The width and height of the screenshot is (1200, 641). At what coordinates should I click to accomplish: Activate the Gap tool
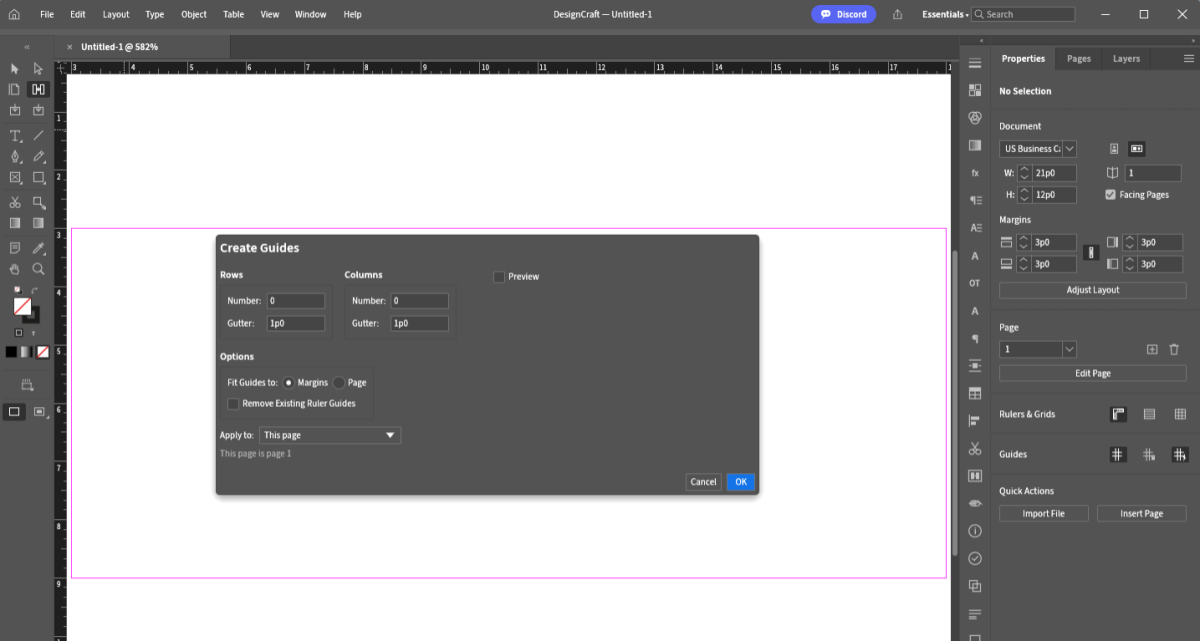point(38,89)
